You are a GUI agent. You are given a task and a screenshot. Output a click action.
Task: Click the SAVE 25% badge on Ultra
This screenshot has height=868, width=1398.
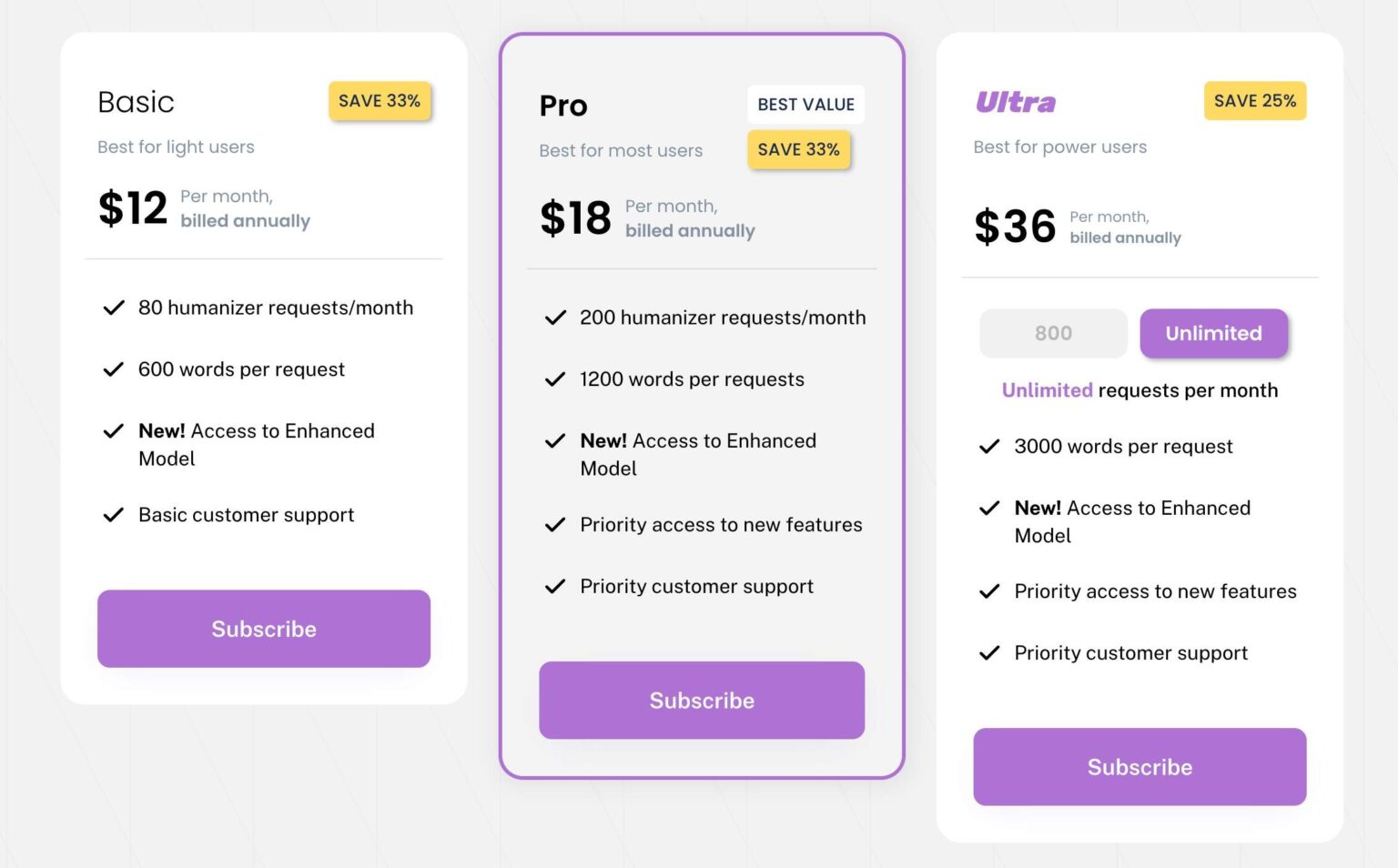pos(1254,101)
